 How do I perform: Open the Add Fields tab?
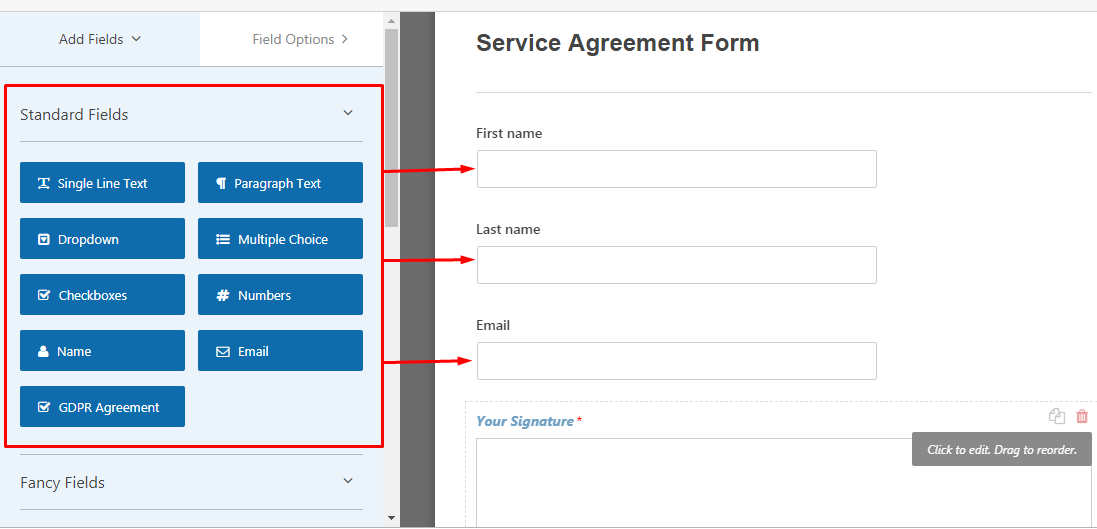point(100,40)
